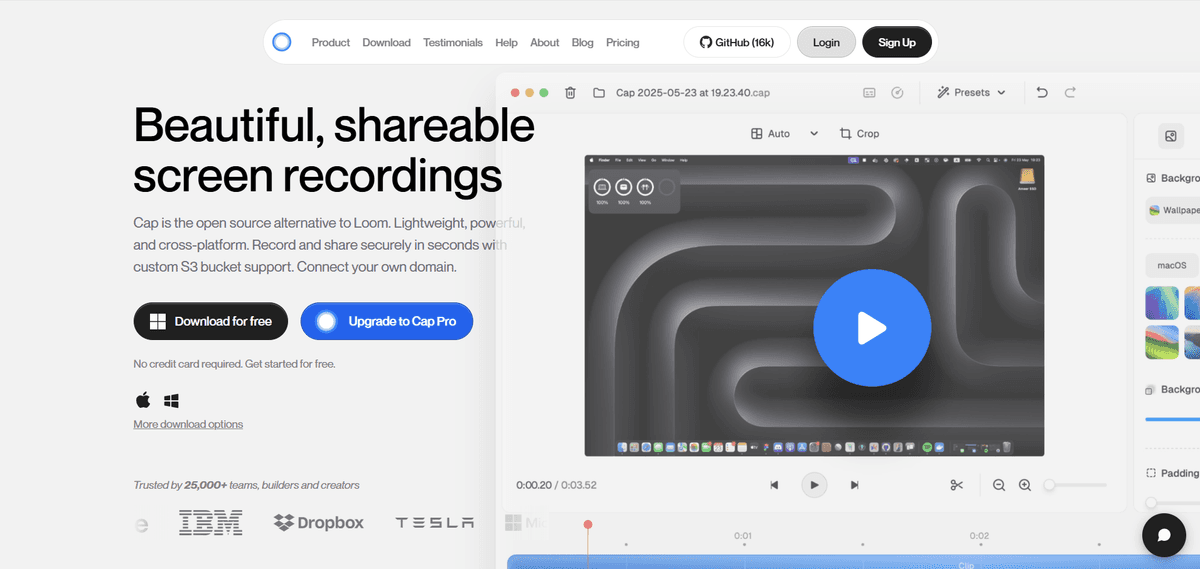The image size is (1200, 569).
Task: Choose the green hills wallpaper thumbnail
Action: tap(1162, 342)
